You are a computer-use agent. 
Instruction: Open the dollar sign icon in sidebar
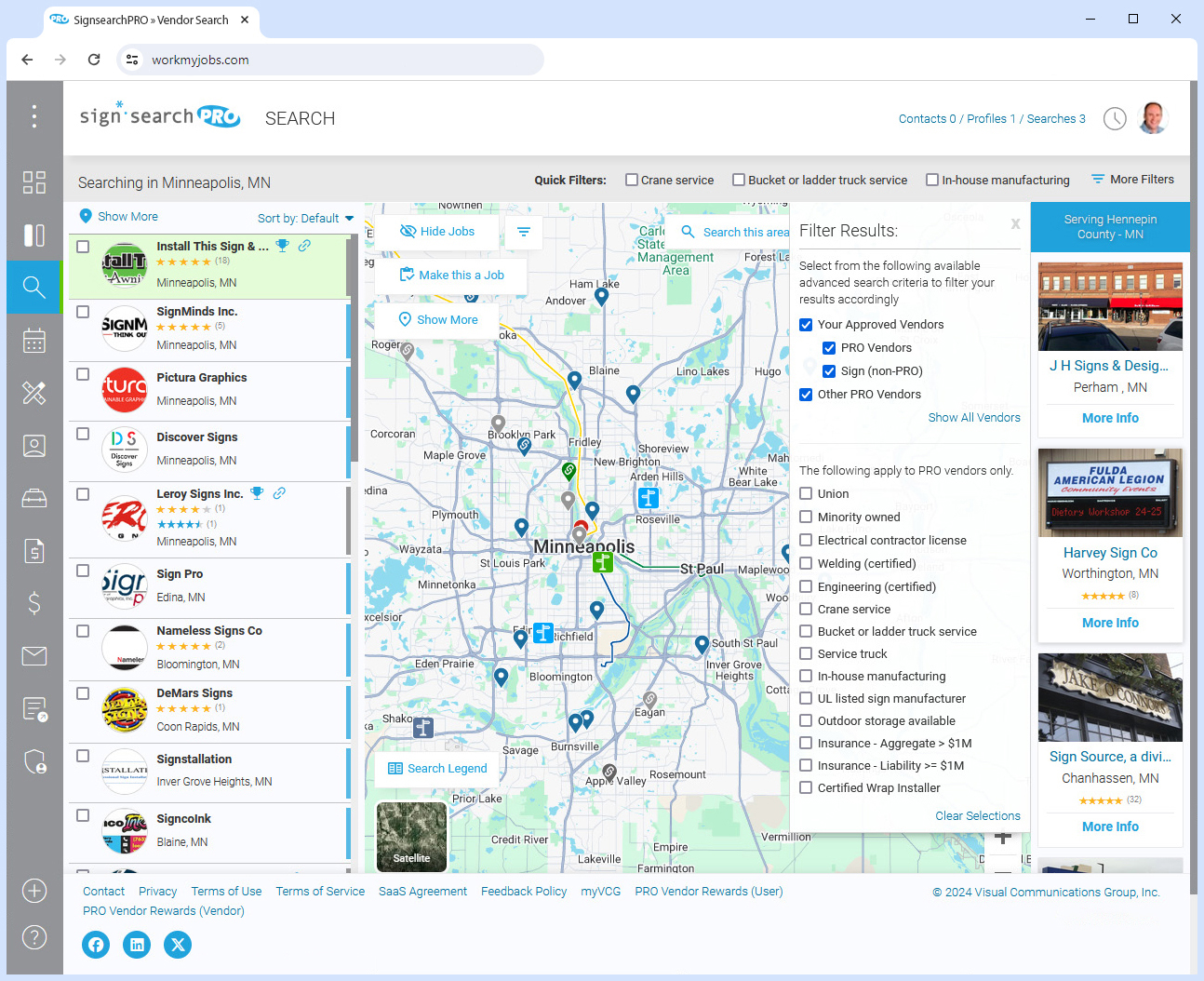point(34,603)
